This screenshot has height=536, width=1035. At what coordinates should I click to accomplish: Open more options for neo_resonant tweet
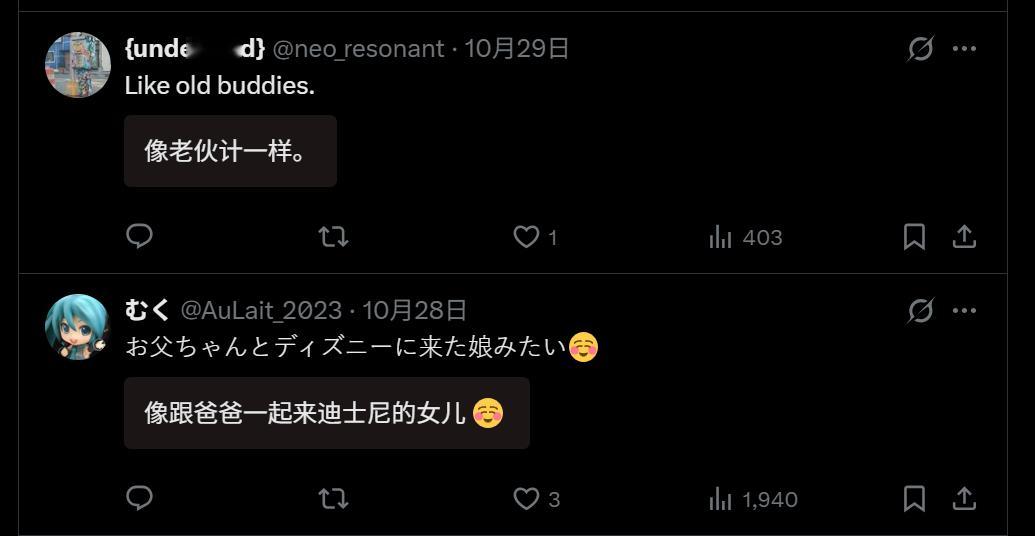click(964, 49)
